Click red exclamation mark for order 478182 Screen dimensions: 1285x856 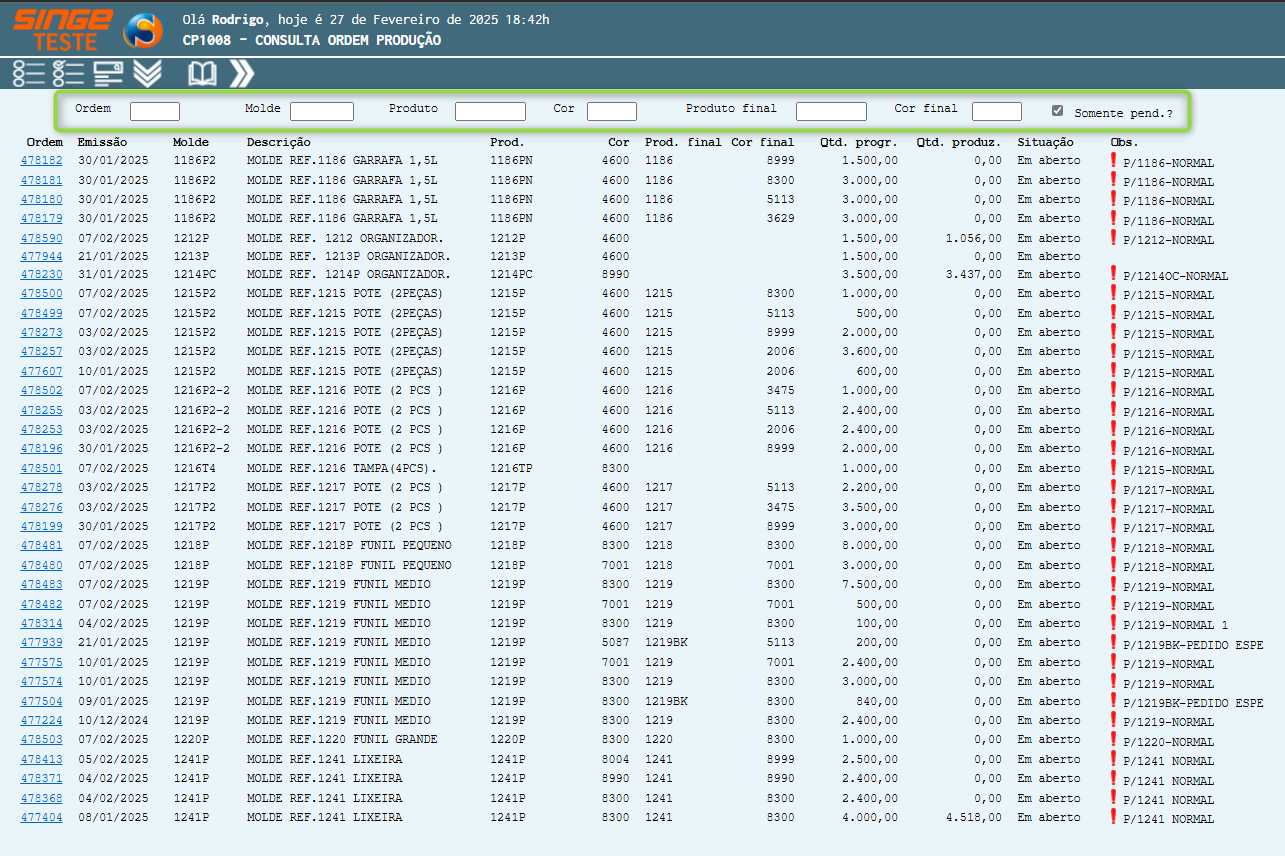click(1114, 160)
